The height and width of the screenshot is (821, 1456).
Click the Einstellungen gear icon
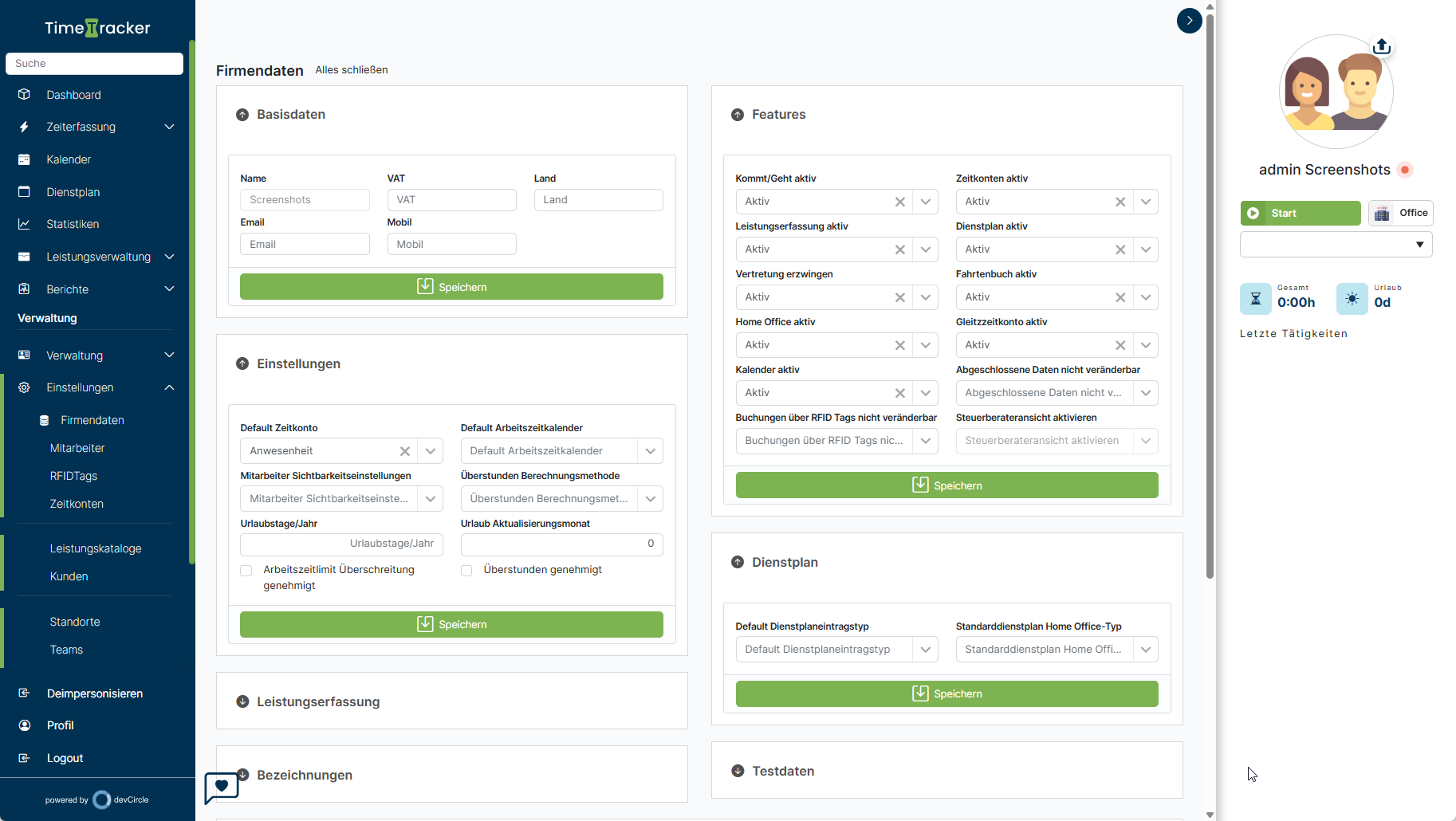(x=24, y=387)
